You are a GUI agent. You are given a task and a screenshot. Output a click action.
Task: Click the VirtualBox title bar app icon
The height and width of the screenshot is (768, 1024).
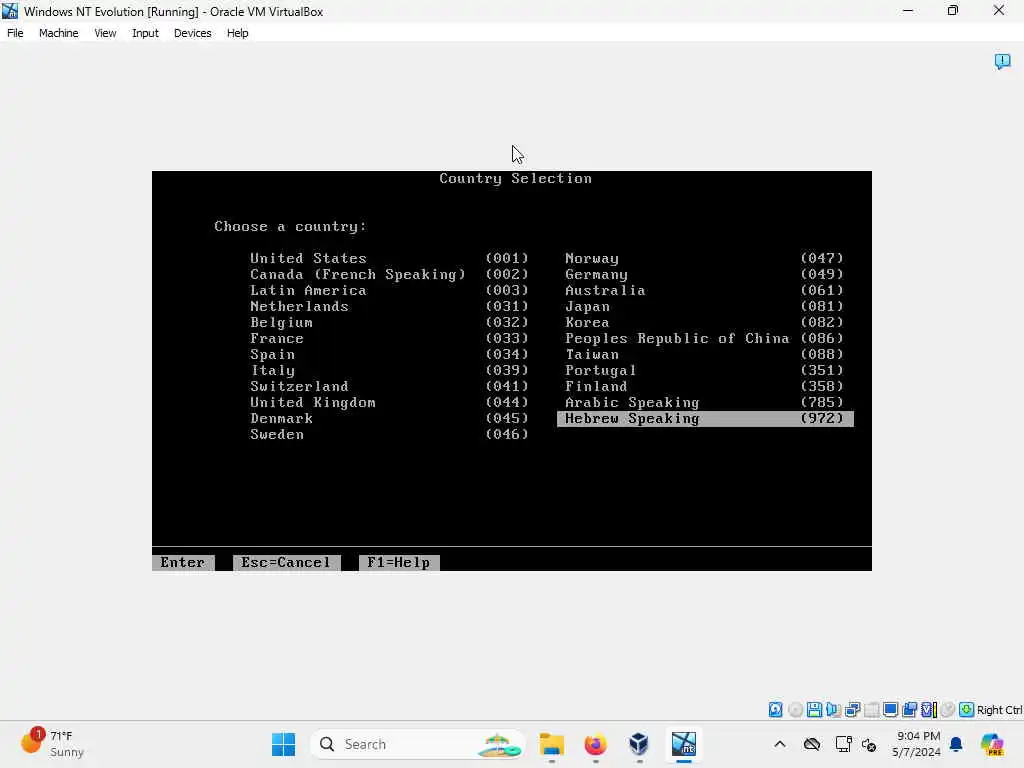(10, 11)
